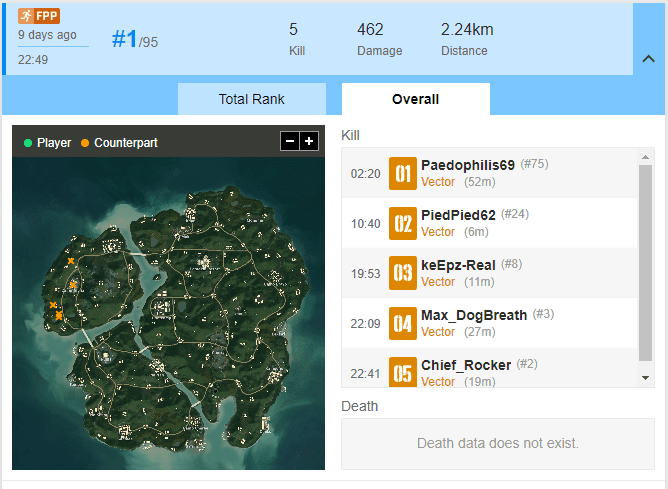Screen dimensions: 668x489
Task: Click the 10:40 kill timestamp
Action: (x=366, y=224)
